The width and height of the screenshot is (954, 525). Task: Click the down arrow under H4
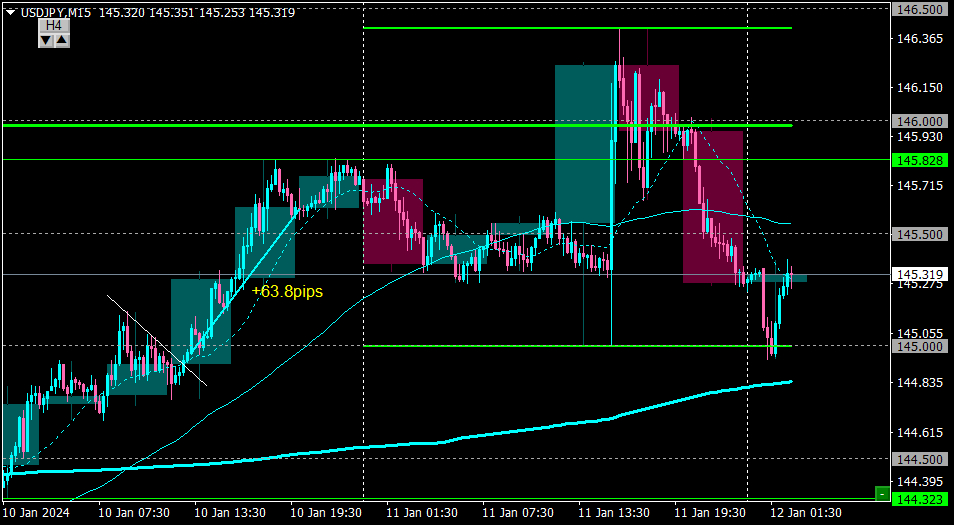pyautogui.click(x=46, y=40)
